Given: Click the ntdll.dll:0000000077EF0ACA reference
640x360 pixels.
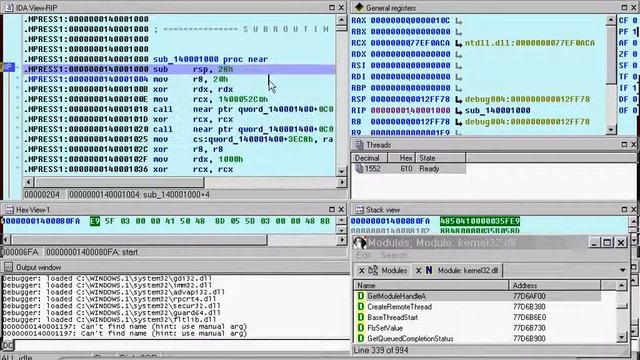Looking at the screenshot, I should (530, 43).
